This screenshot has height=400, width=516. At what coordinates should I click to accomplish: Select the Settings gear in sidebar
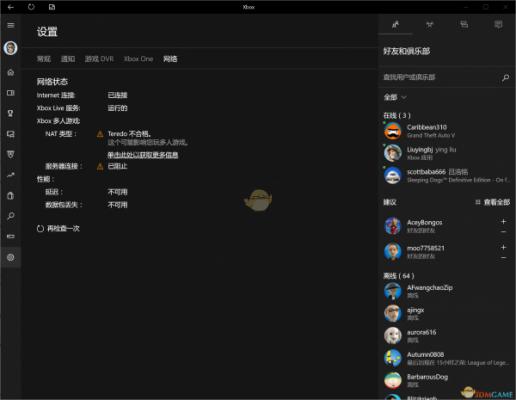tap(11, 257)
